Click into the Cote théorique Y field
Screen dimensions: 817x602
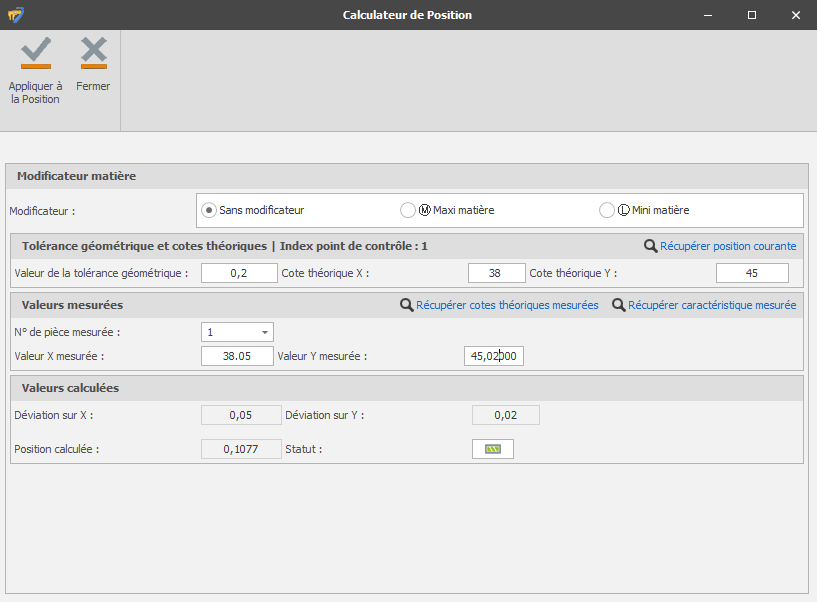pos(752,273)
